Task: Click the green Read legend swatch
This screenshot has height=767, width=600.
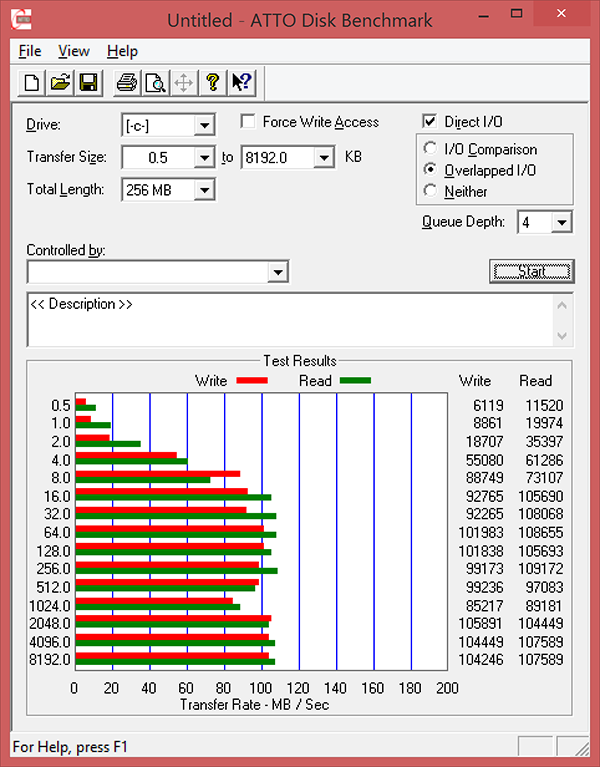Action: [x=355, y=380]
